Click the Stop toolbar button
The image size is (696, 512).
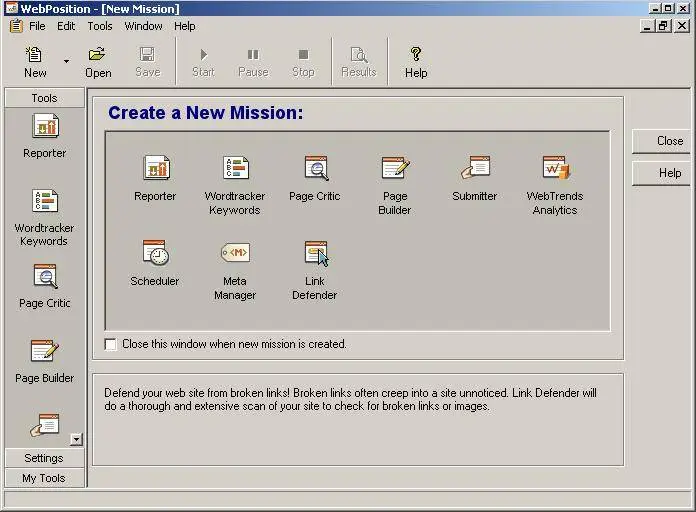coord(303,62)
